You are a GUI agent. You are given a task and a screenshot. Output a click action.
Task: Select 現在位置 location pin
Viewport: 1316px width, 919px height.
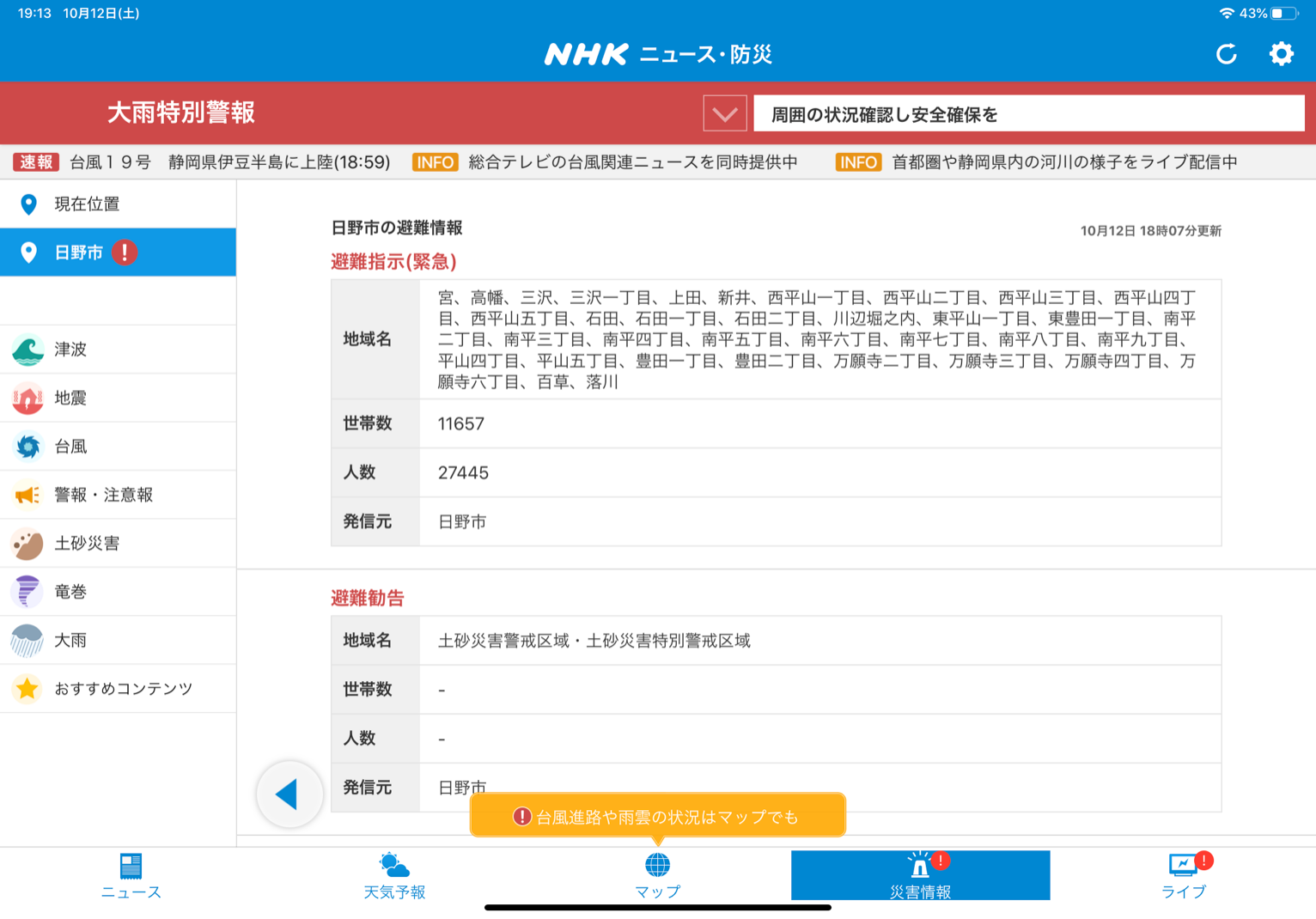[x=28, y=204]
